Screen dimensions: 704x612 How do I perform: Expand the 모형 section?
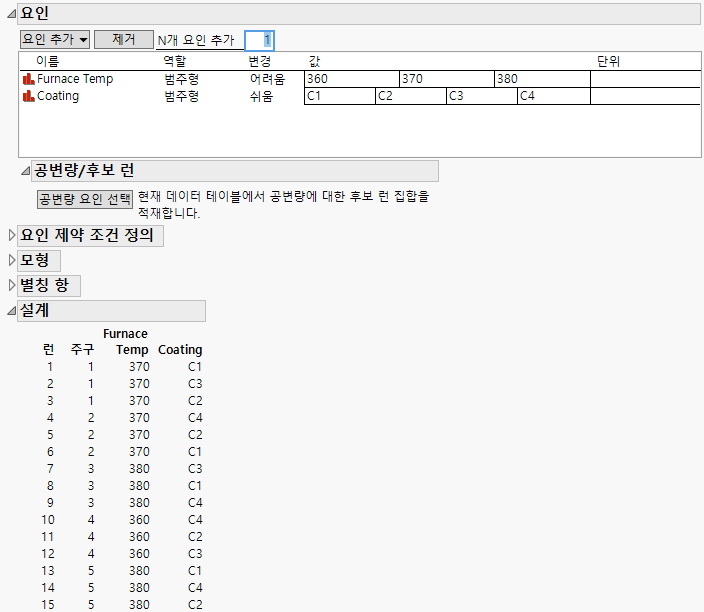[x=12, y=260]
